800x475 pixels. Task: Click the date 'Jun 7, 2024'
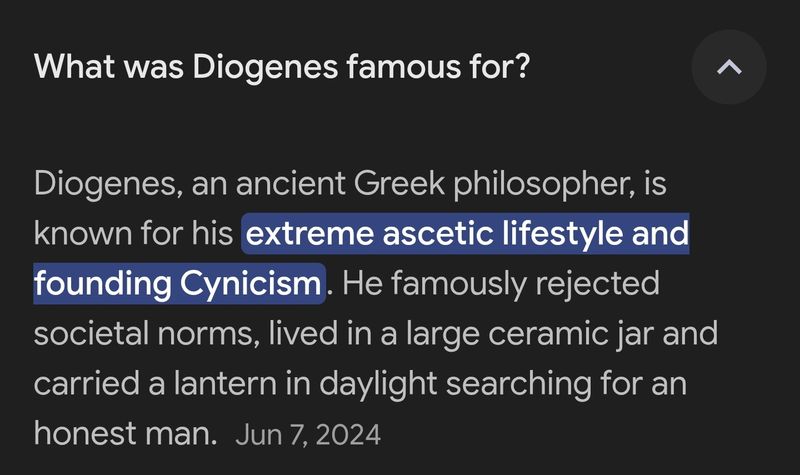[x=308, y=435]
